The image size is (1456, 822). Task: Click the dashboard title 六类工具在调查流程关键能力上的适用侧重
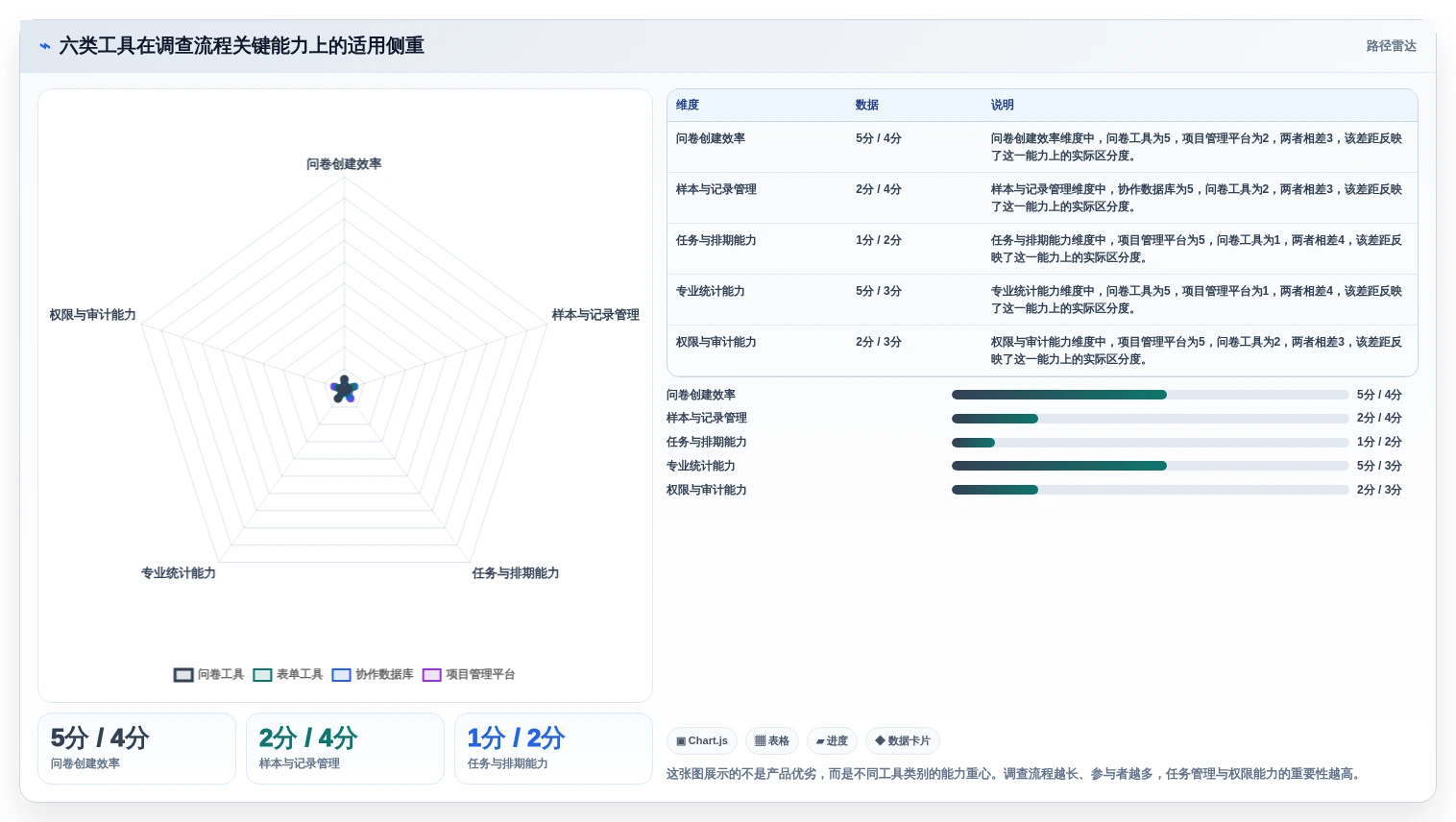[242, 46]
